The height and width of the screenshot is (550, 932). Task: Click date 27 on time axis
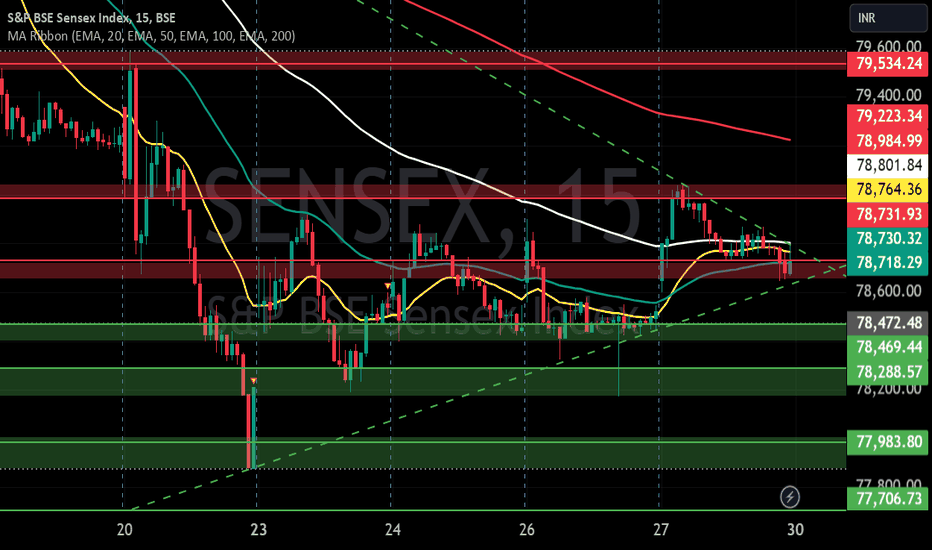(x=660, y=529)
